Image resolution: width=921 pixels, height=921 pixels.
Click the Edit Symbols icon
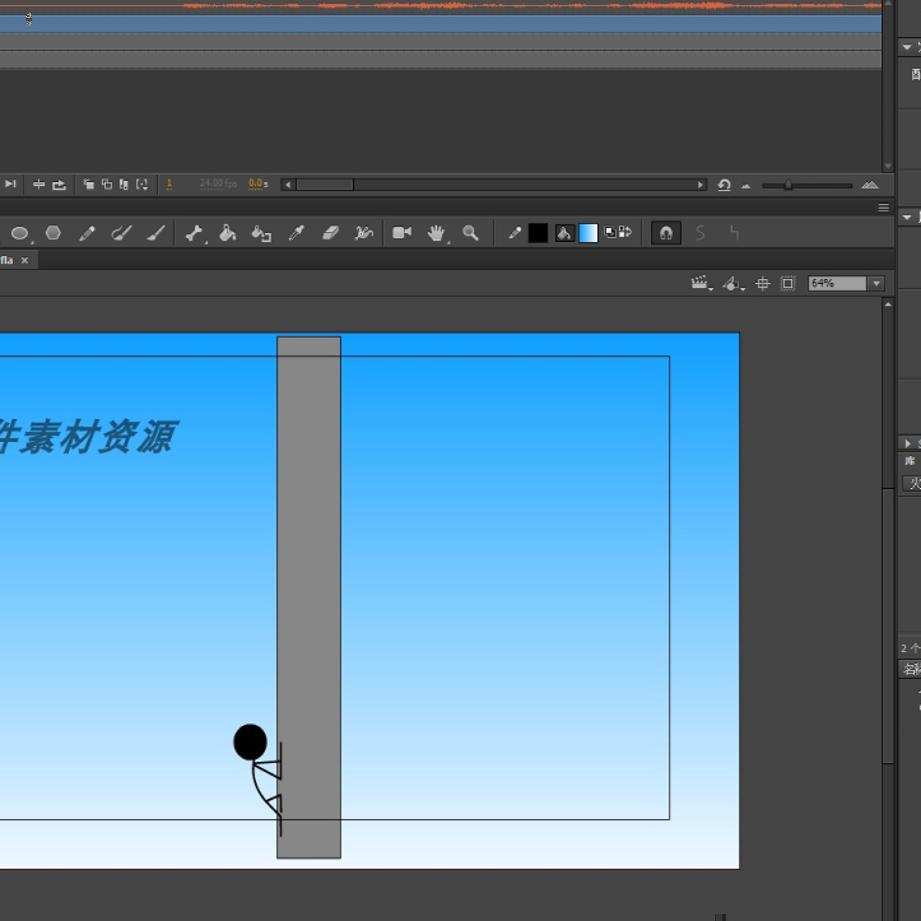[732, 284]
